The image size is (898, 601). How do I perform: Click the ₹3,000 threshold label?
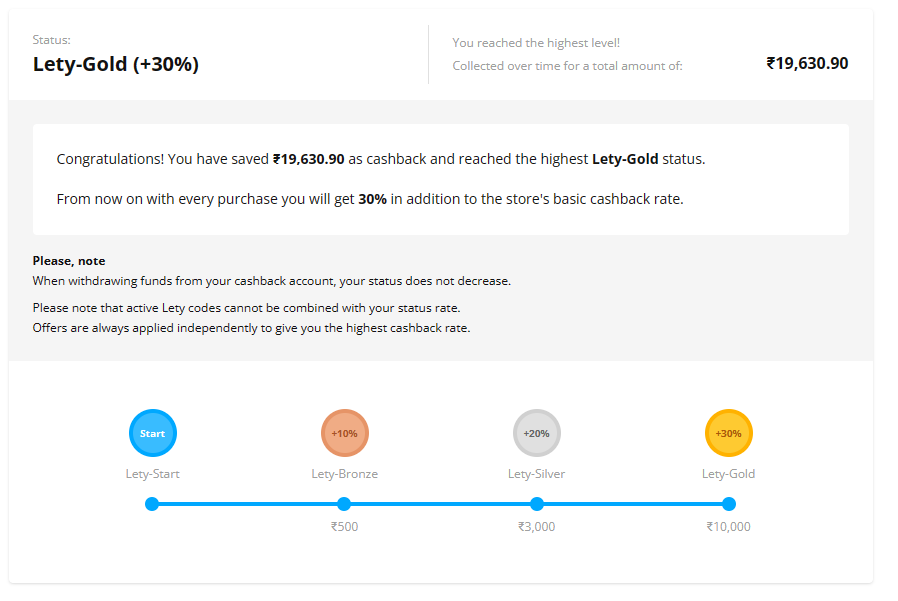(537, 527)
